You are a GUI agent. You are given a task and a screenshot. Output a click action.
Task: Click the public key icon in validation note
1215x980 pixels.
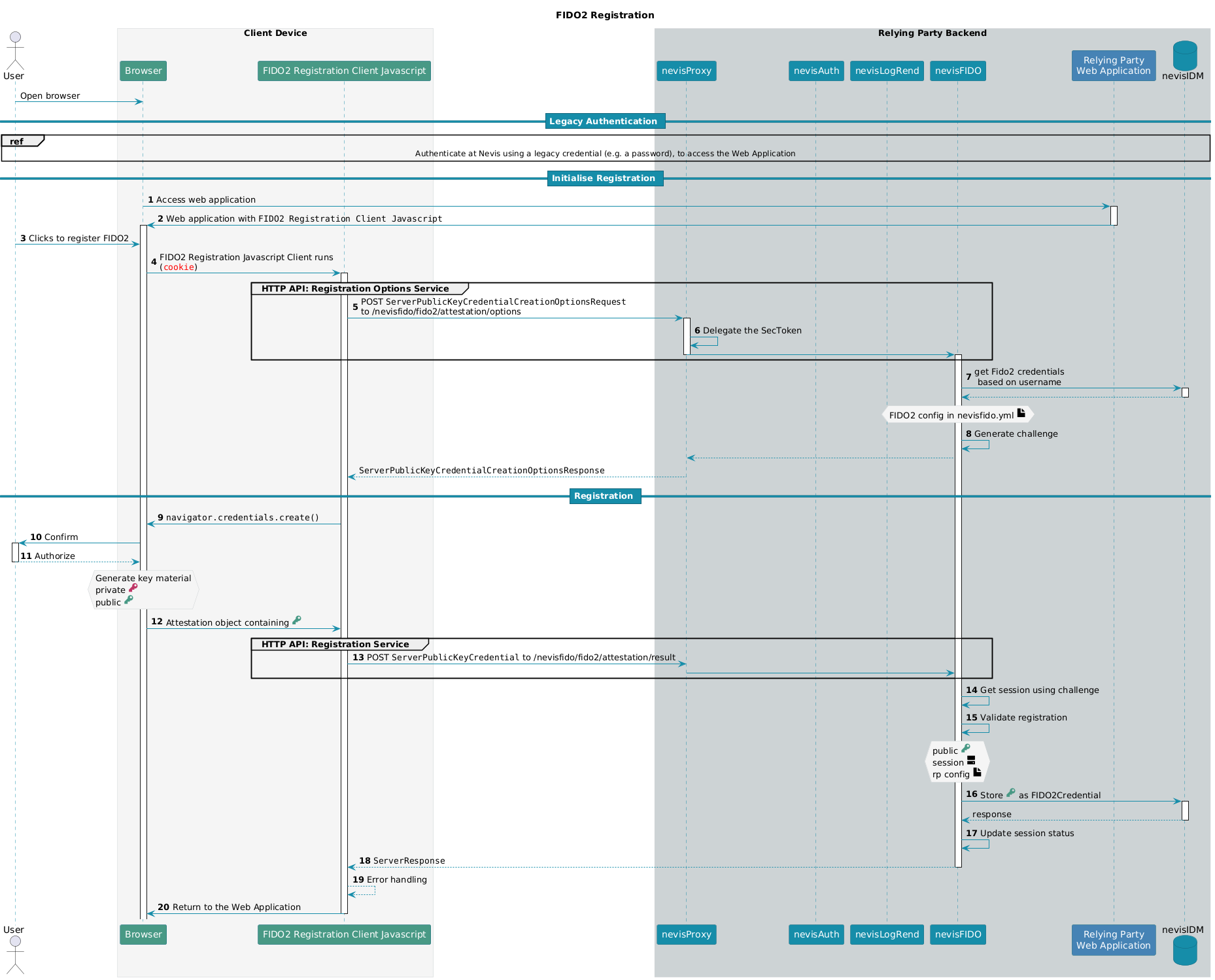tap(966, 748)
